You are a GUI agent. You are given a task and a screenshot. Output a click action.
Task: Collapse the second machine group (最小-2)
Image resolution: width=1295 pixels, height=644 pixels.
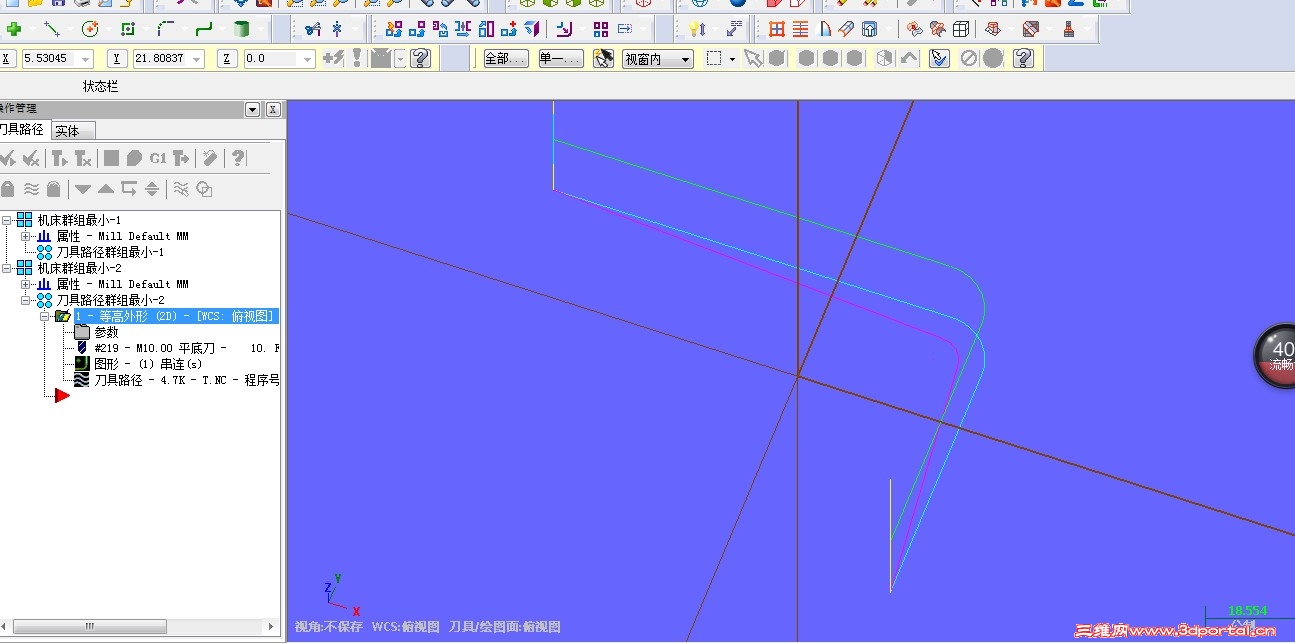pos(7,268)
